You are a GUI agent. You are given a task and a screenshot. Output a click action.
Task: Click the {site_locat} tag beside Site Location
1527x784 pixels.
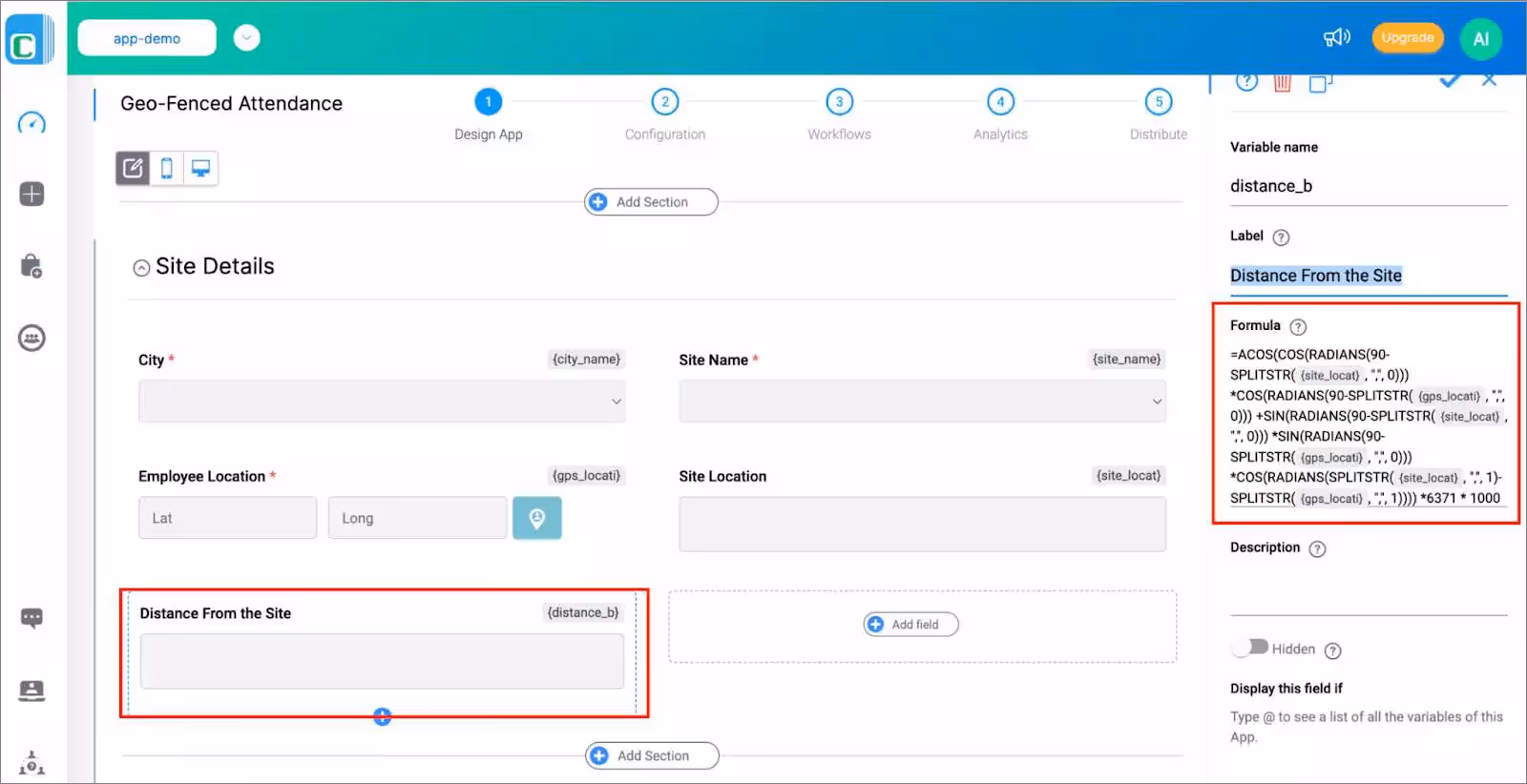pos(1129,476)
